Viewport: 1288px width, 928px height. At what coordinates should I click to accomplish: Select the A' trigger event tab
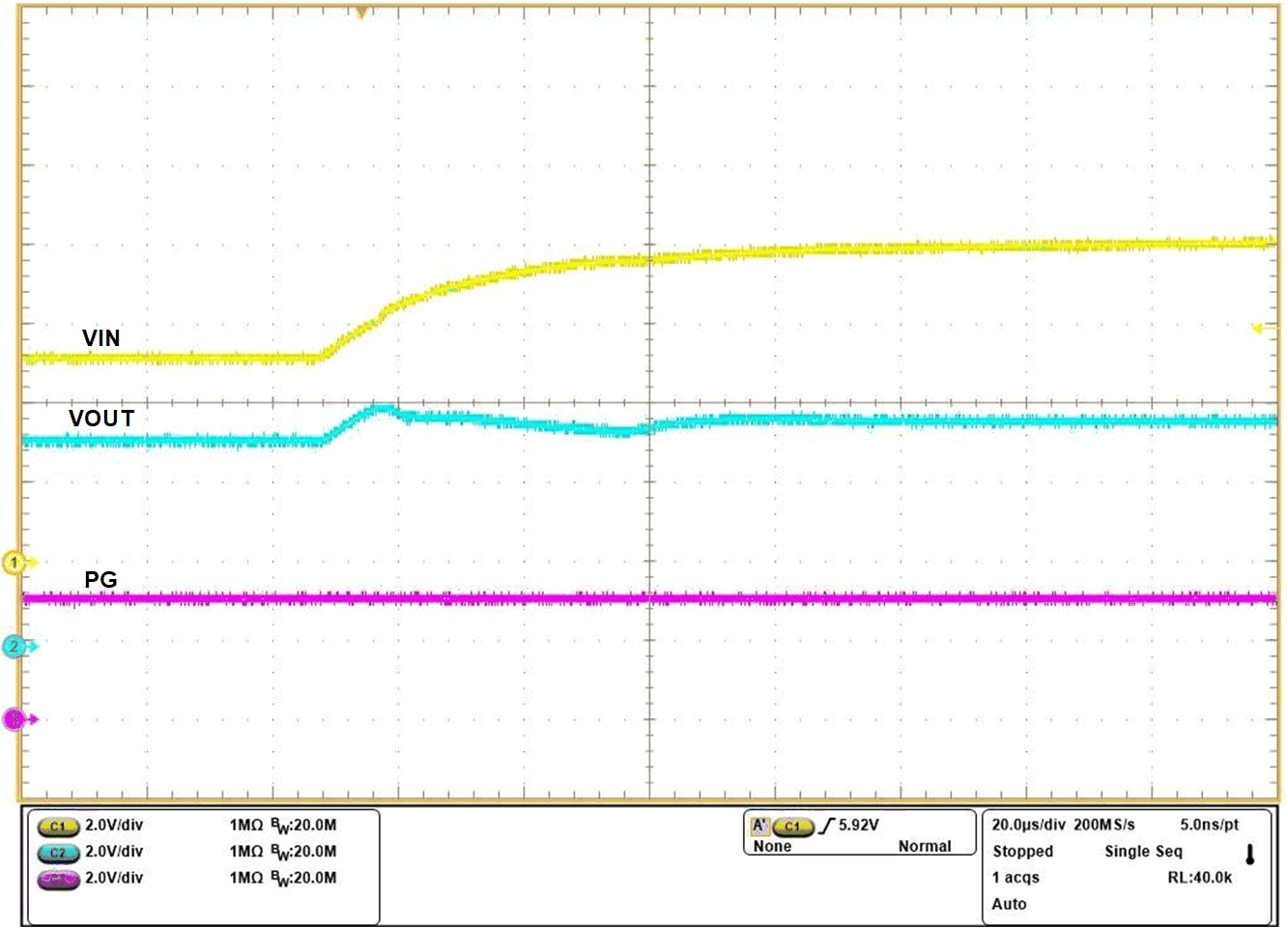(760, 826)
